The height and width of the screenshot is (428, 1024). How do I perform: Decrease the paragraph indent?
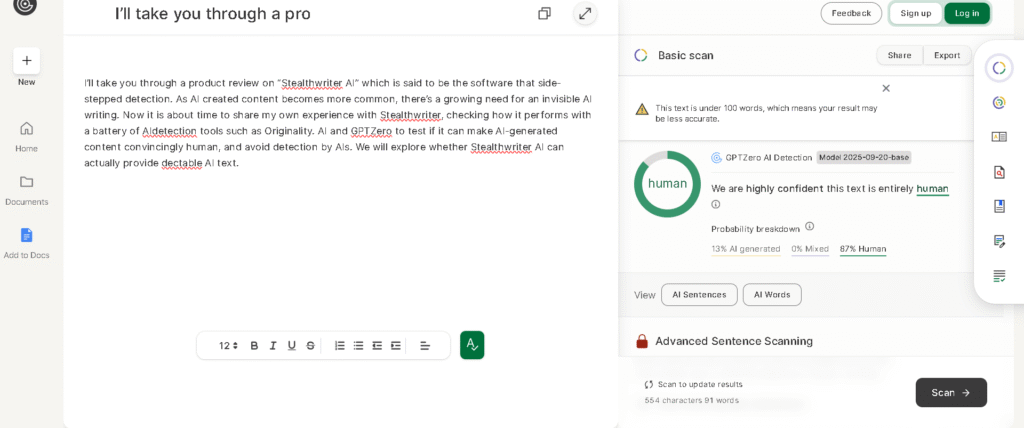377,346
